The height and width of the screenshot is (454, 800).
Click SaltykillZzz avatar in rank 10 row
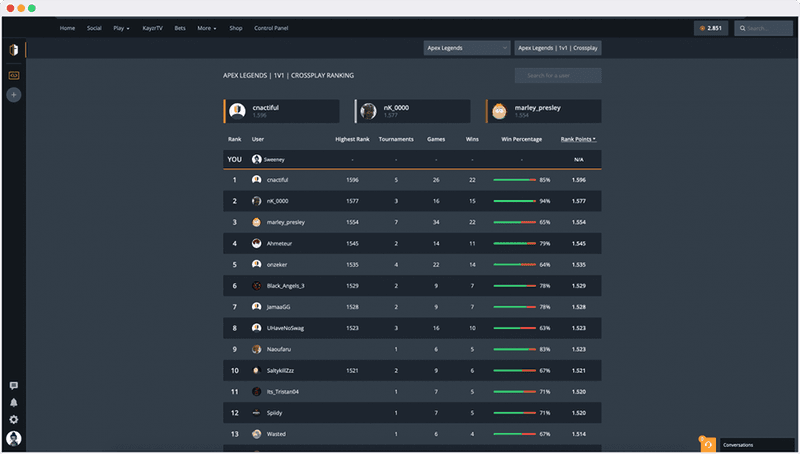click(257, 370)
